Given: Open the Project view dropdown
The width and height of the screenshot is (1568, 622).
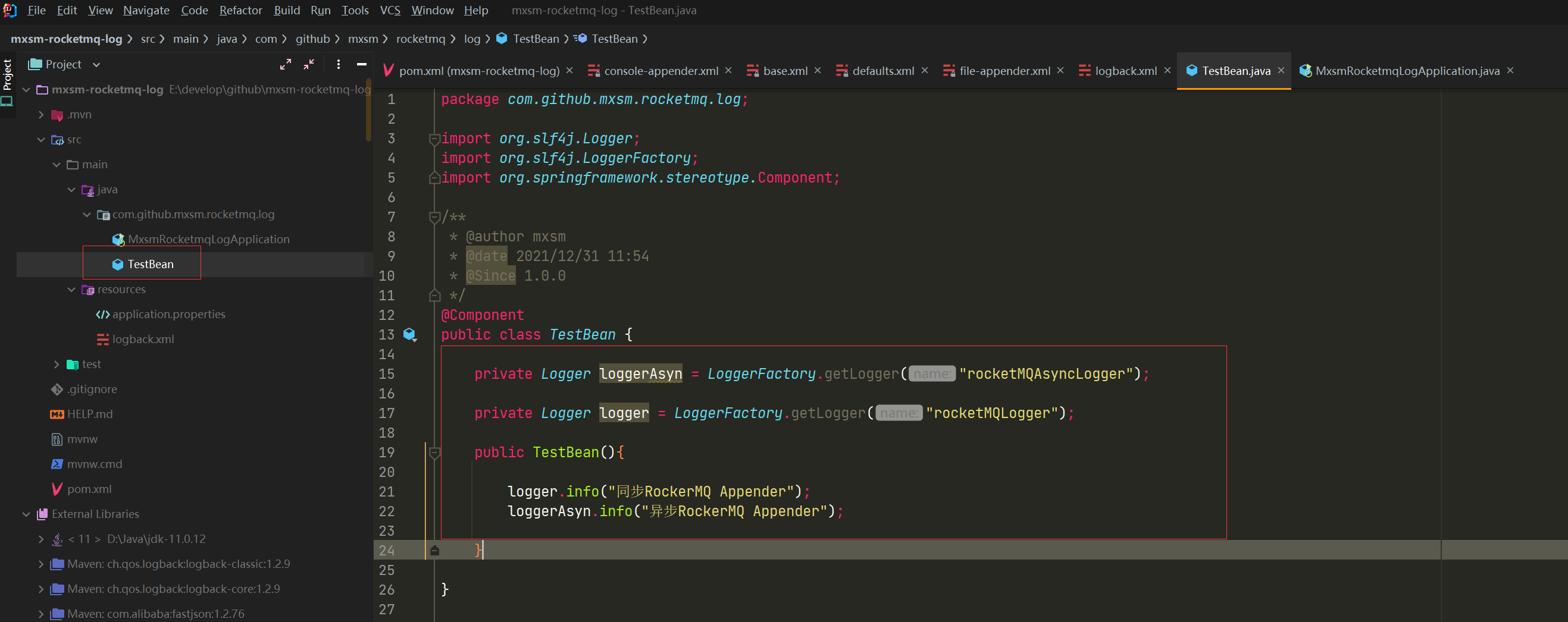Looking at the screenshot, I should pos(96,64).
